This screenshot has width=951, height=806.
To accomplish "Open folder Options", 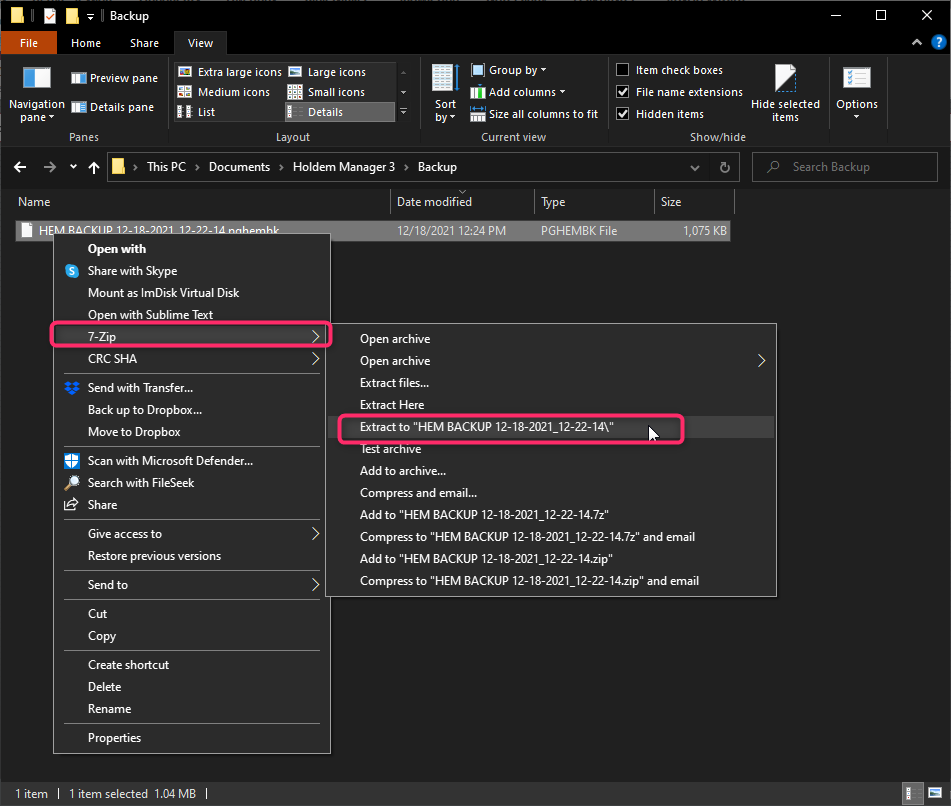I will pos(856,94).
